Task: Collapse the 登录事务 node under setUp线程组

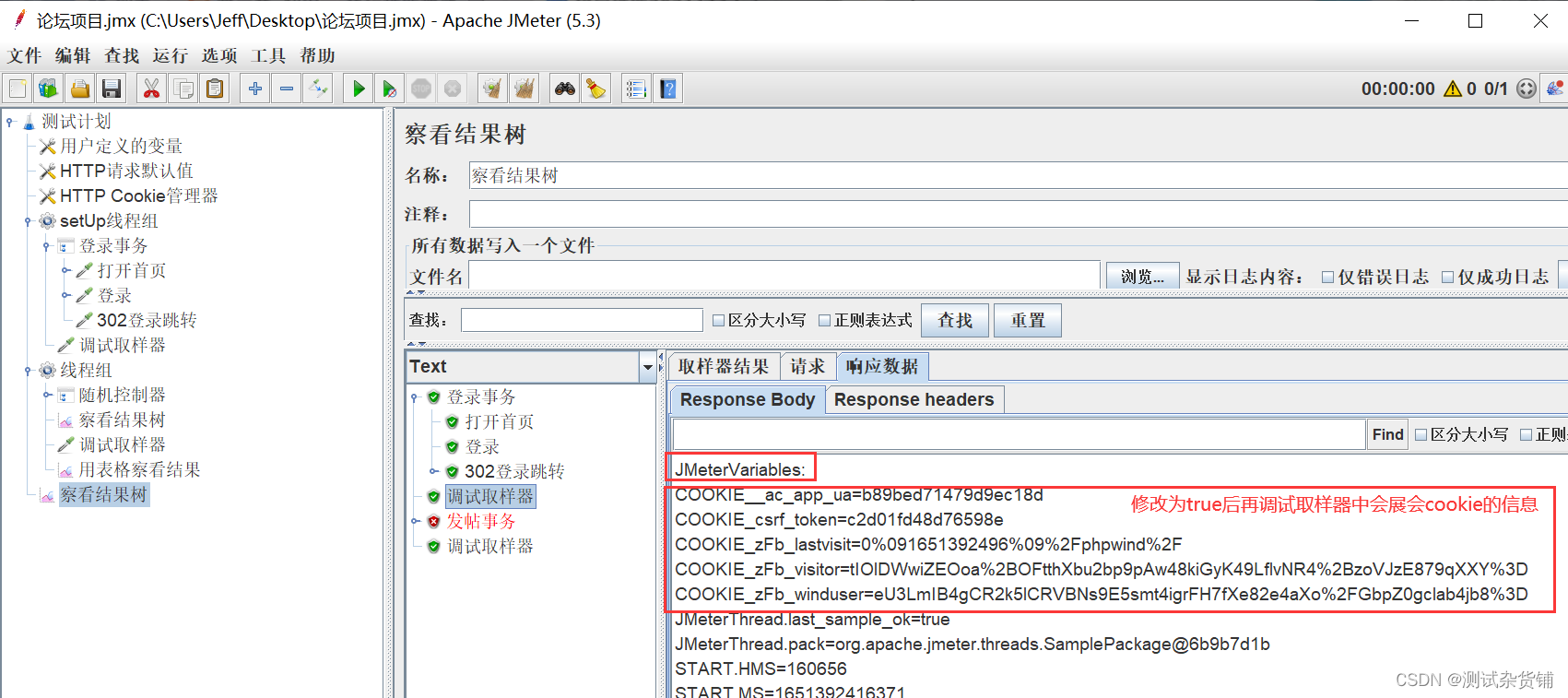Action: pyautogui.click(x=47, y=245)
